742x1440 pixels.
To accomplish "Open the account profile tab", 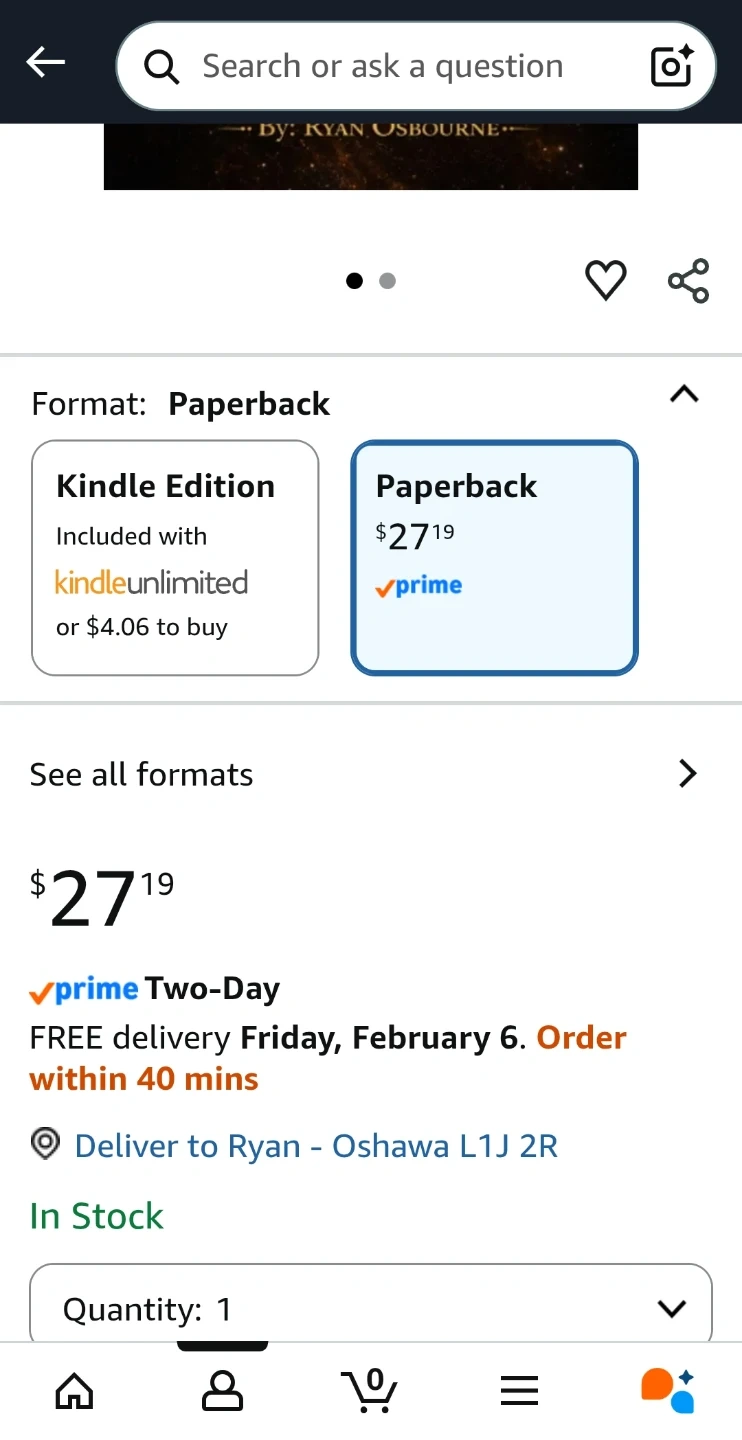I will click(x=222, y=1391).
